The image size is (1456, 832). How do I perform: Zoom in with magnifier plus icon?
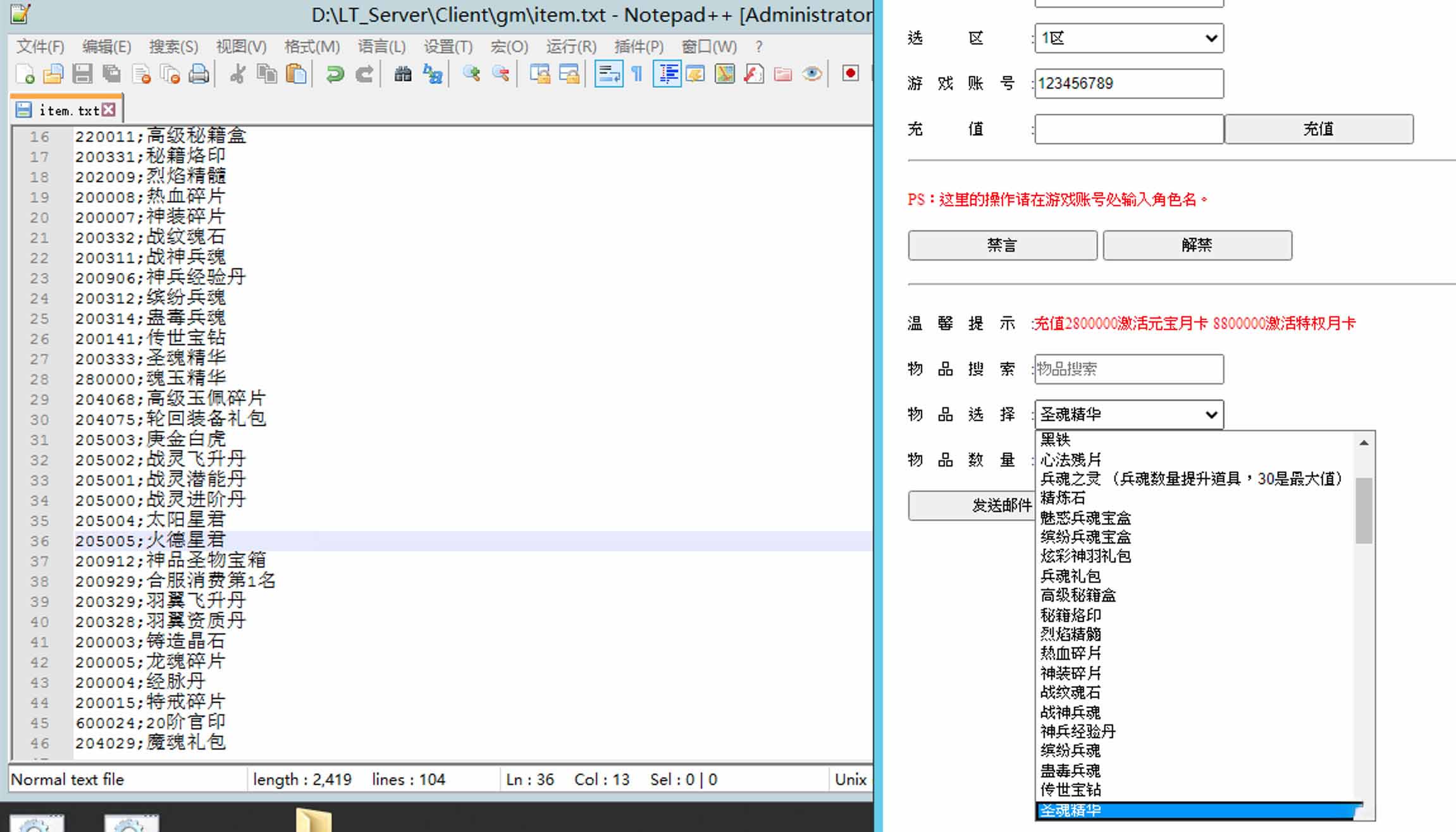471,74
